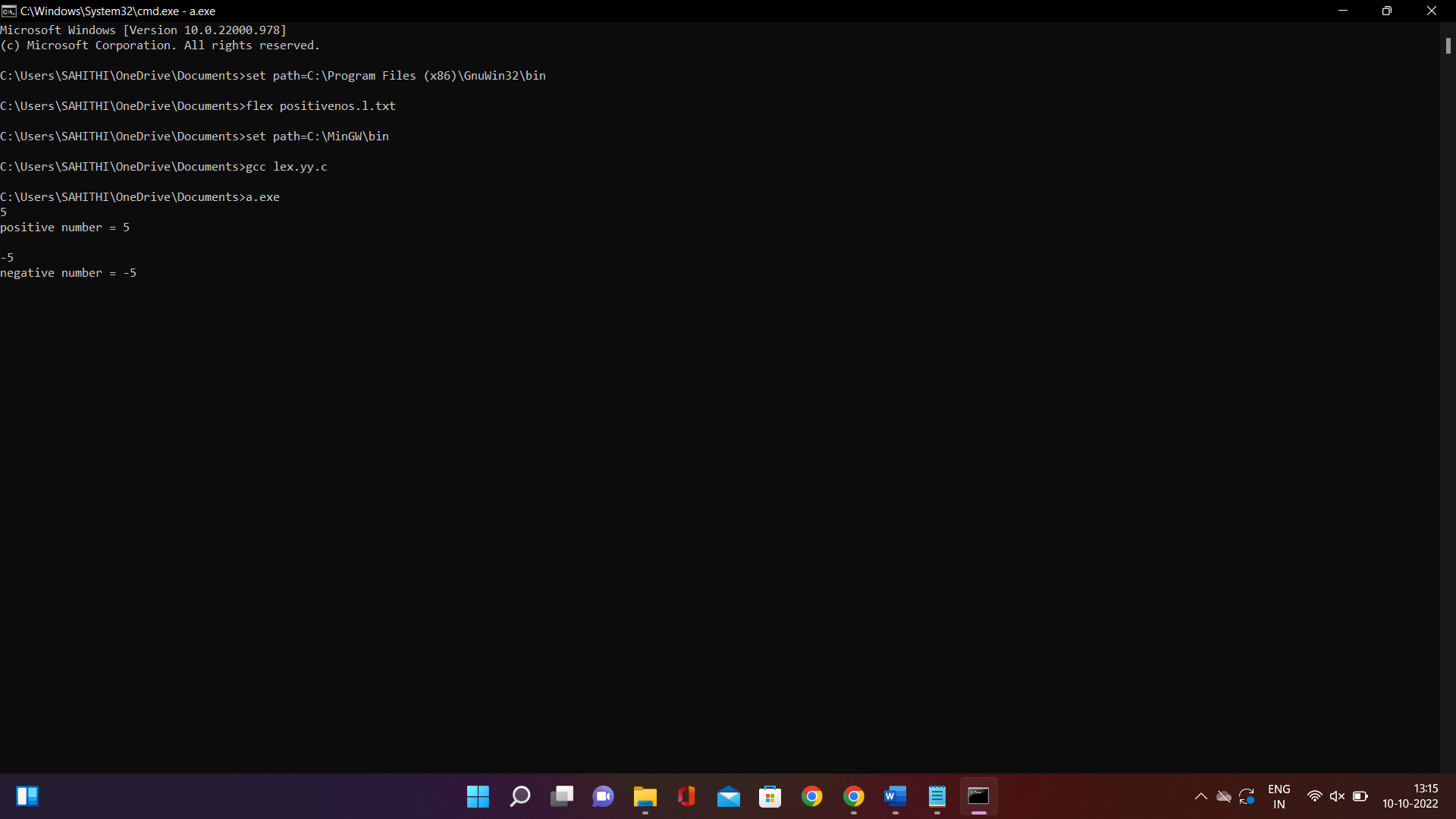The height and width of the screenshot is (819, 1456).
Task: Click the cmd window vertical scrollbar thumb
Action: pos(1448,46)
